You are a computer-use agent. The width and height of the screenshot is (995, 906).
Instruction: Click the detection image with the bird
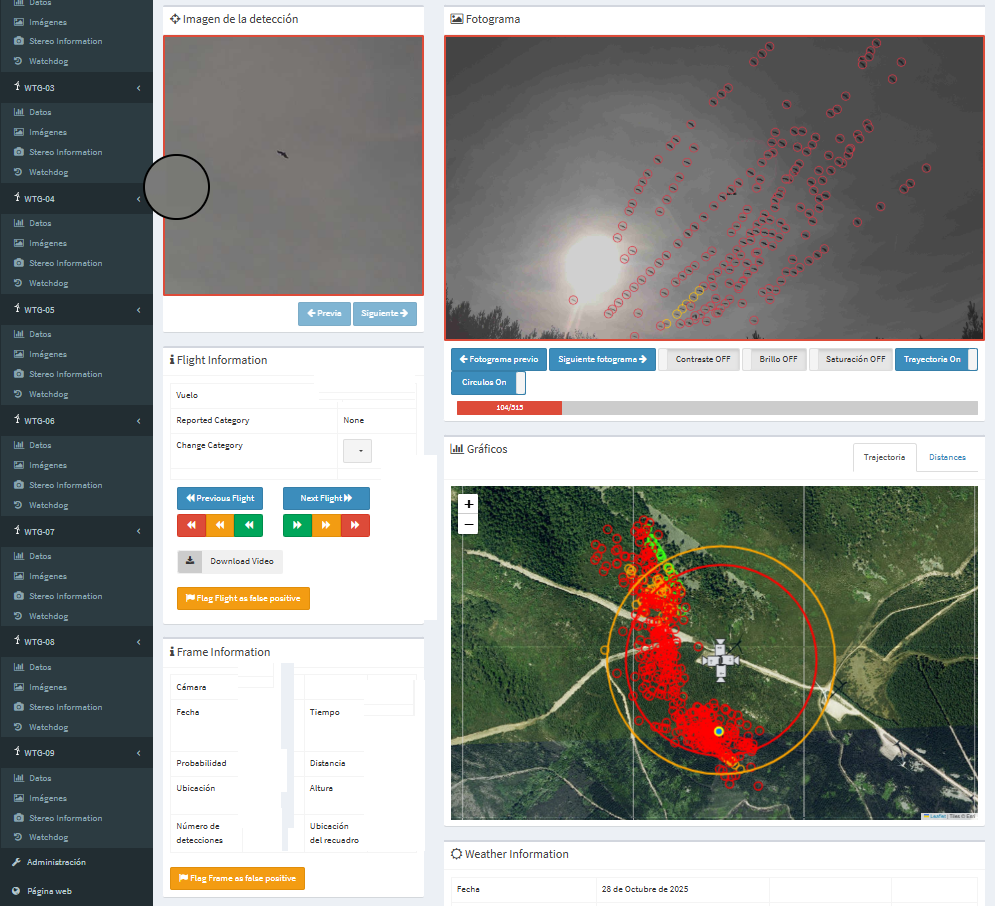coord(293,166)
